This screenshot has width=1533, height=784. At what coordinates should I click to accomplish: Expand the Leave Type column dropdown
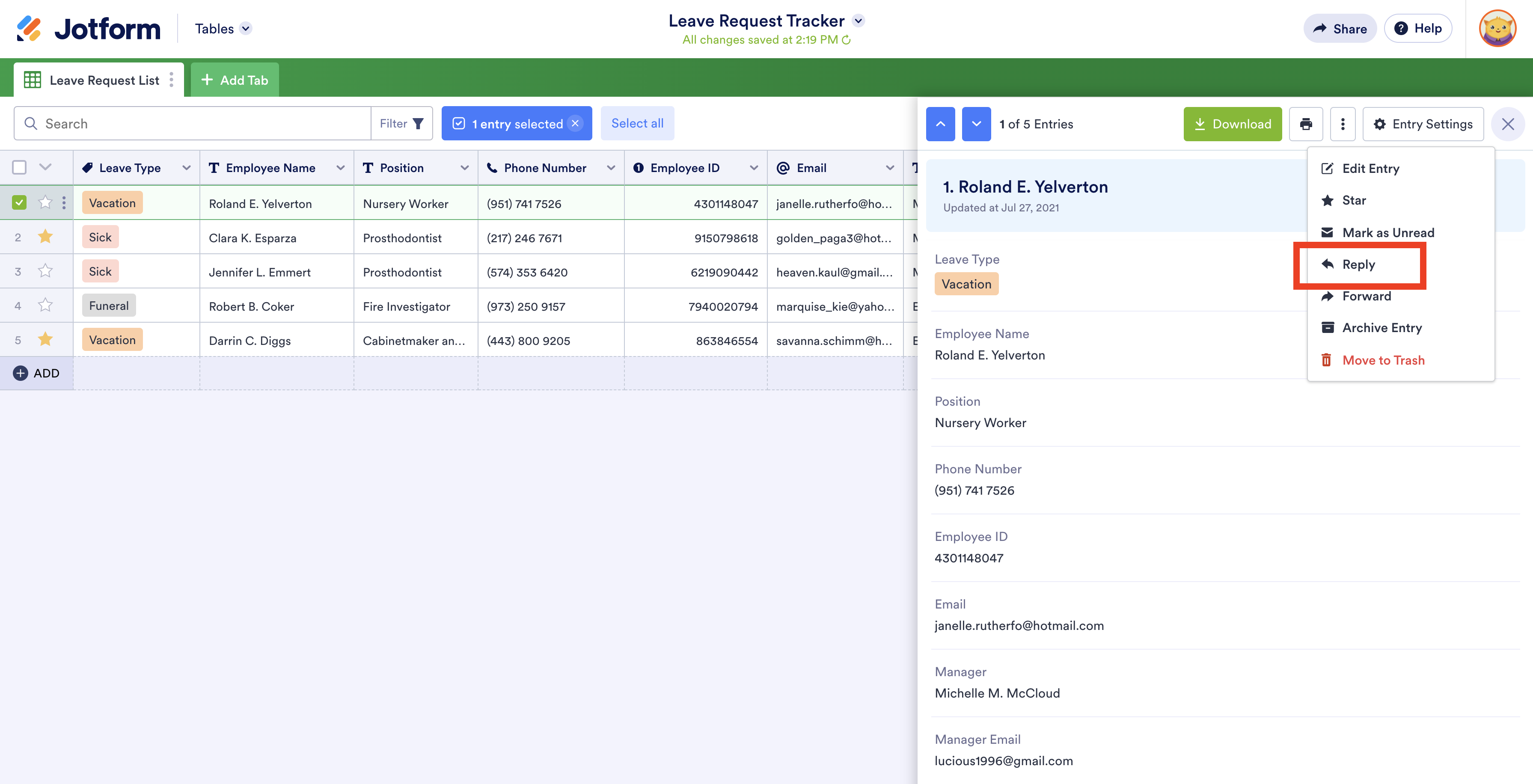coord(186,168)
